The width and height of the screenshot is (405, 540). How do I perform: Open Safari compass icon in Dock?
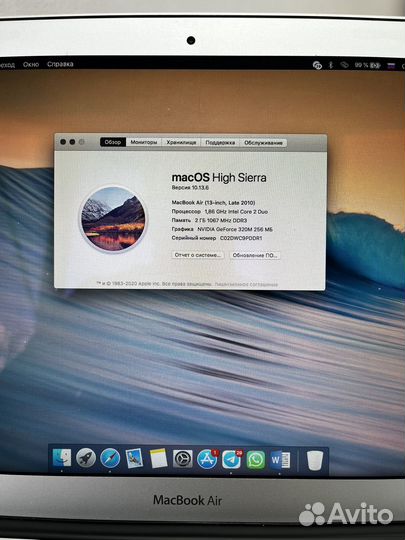[110, 458]
